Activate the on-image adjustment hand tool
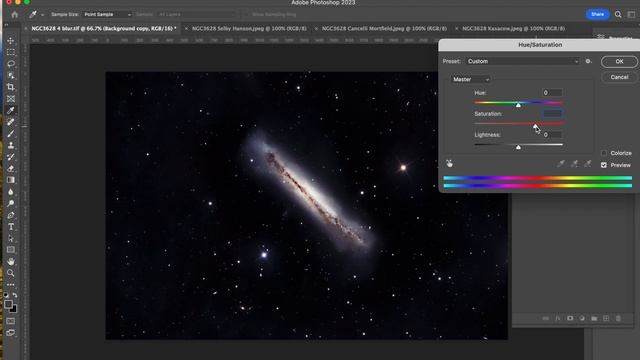The image size is (640, 360). click(449, 164)
